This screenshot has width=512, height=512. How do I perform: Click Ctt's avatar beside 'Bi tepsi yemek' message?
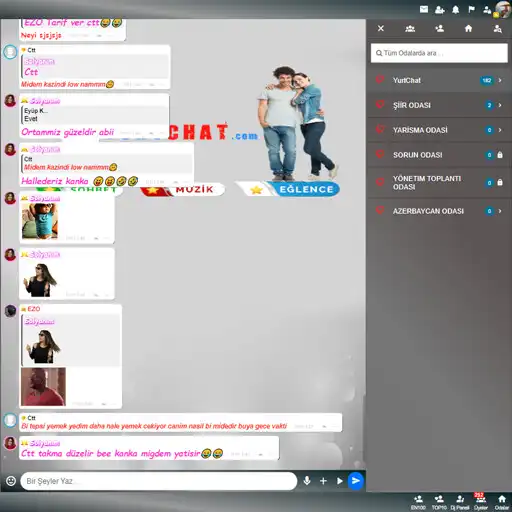coord(10,420)
